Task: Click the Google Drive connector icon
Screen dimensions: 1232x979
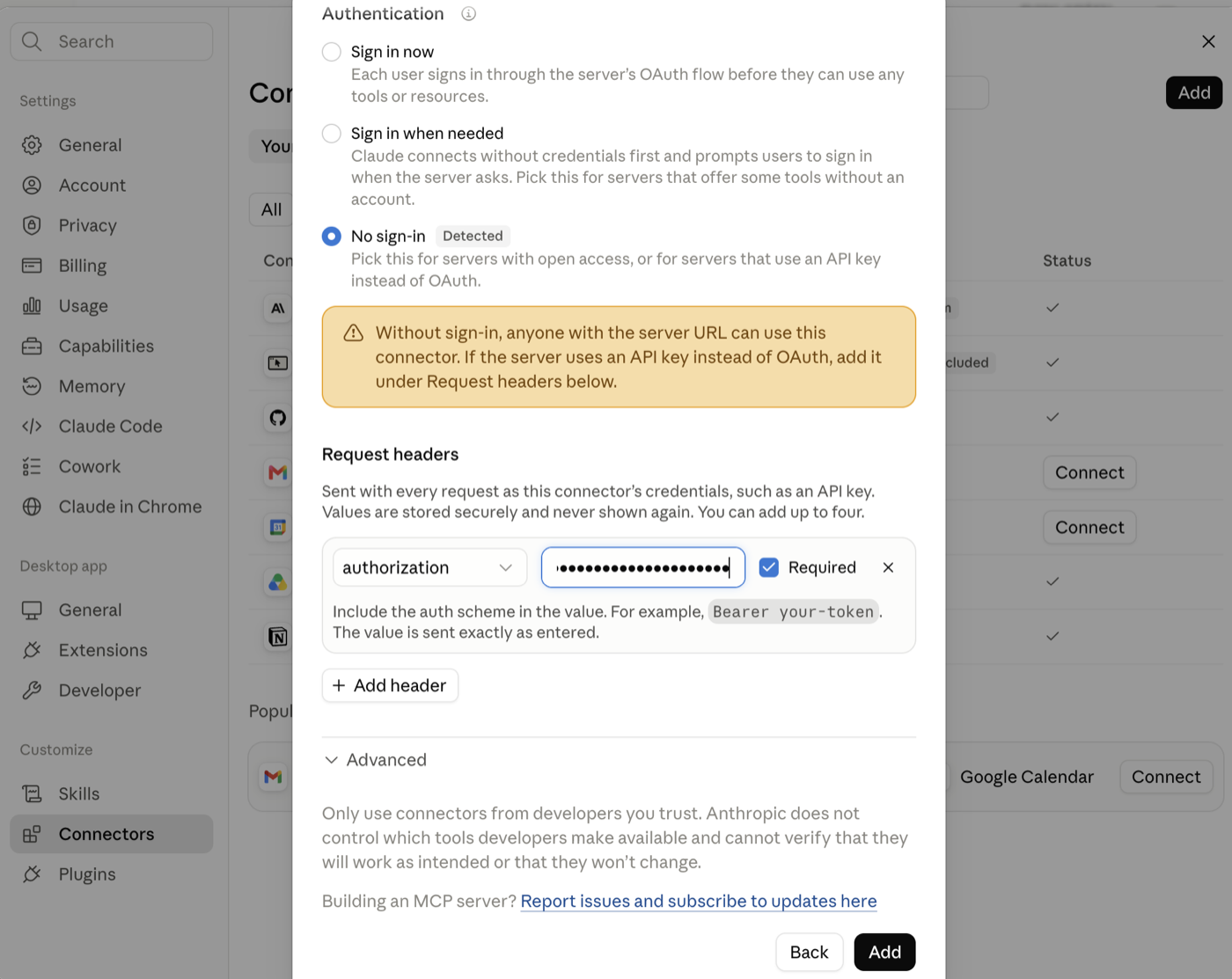Action: pyautogui.click(x=278, y=581)
